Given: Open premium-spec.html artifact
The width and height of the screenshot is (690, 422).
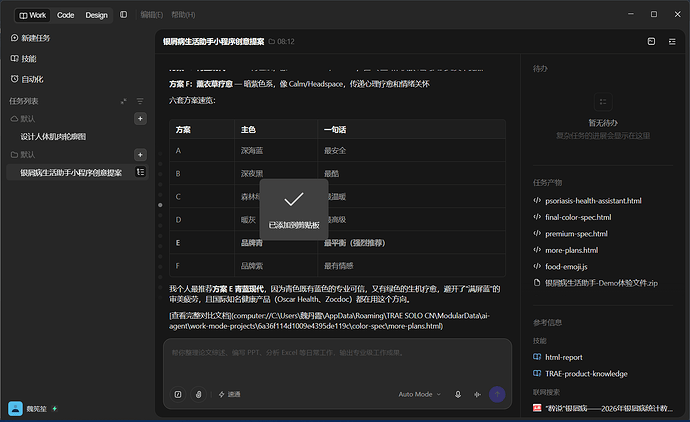Looking at the screenshot, I should point(576,234).
